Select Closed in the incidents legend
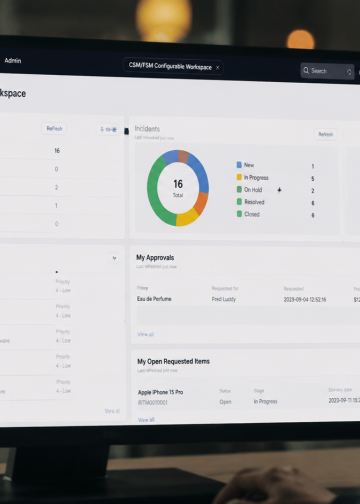 pos(252,214)
